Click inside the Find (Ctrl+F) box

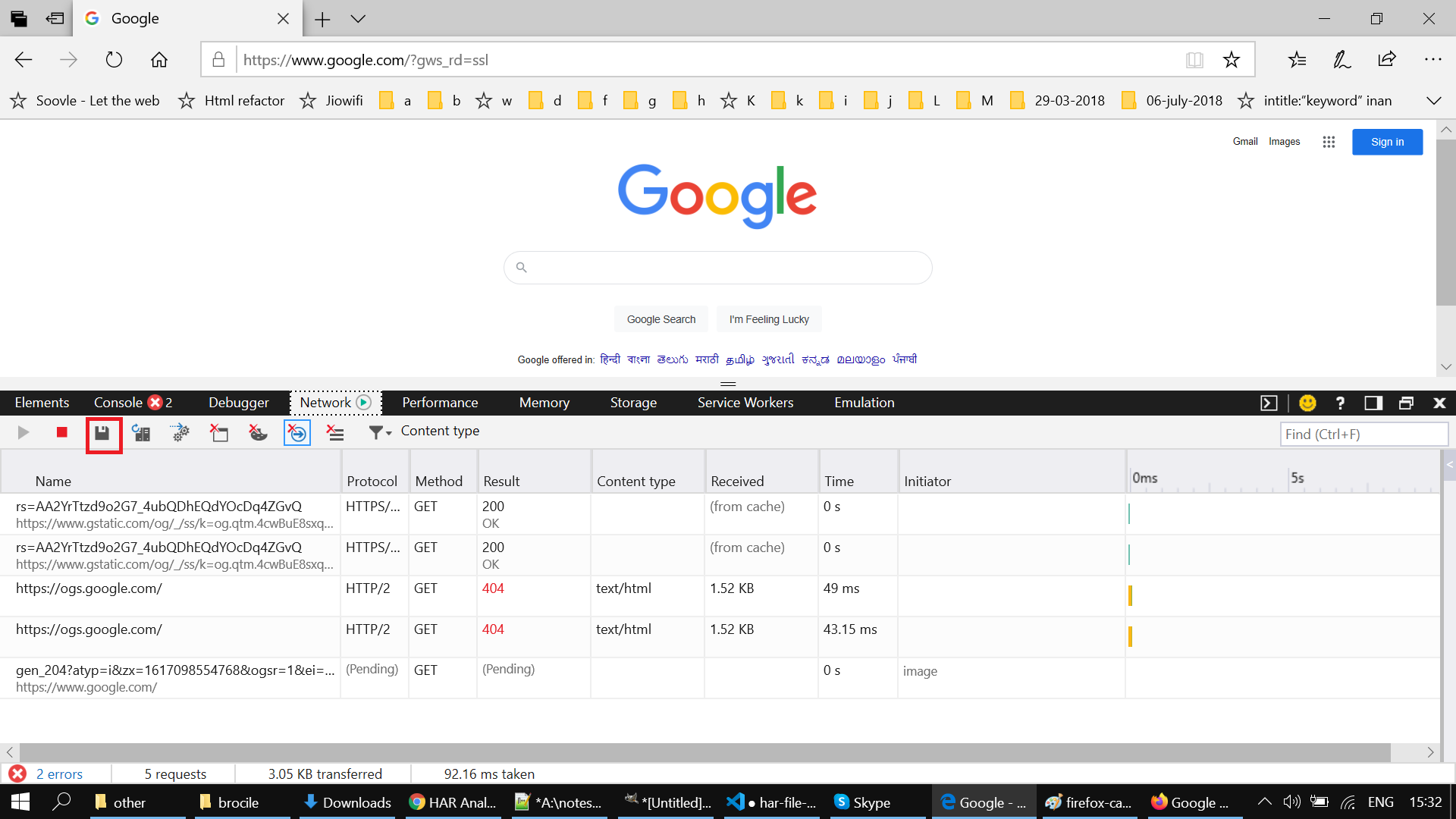click(1363, 435)
